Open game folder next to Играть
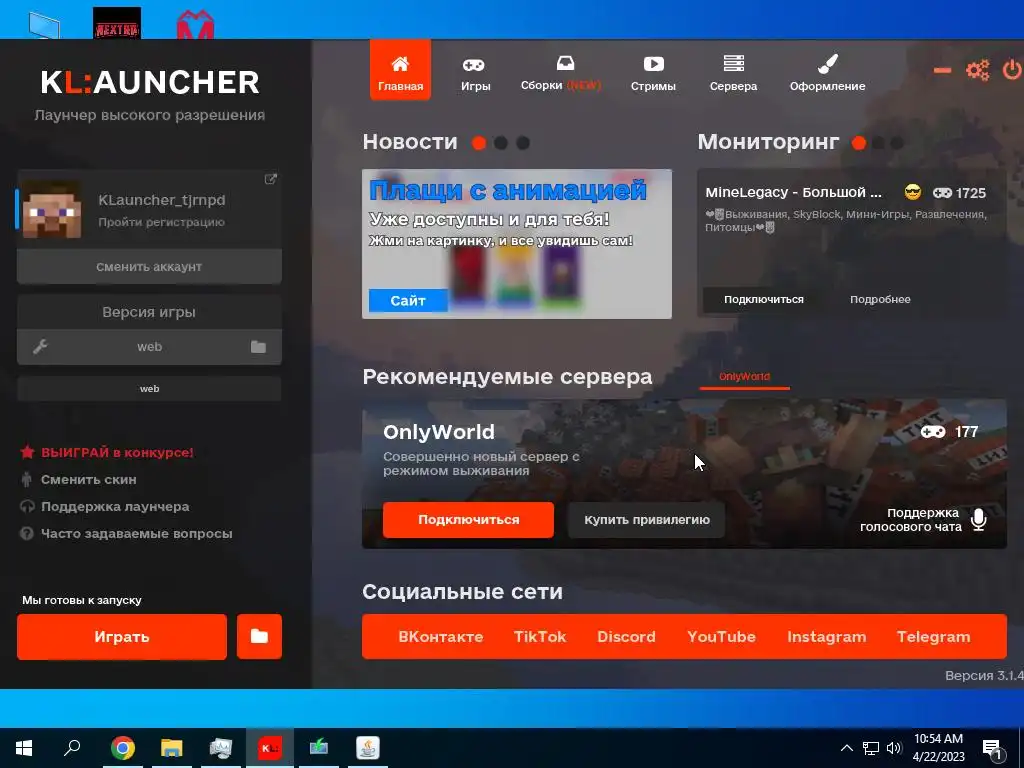 pyautogui.click(x=259, y=637)
